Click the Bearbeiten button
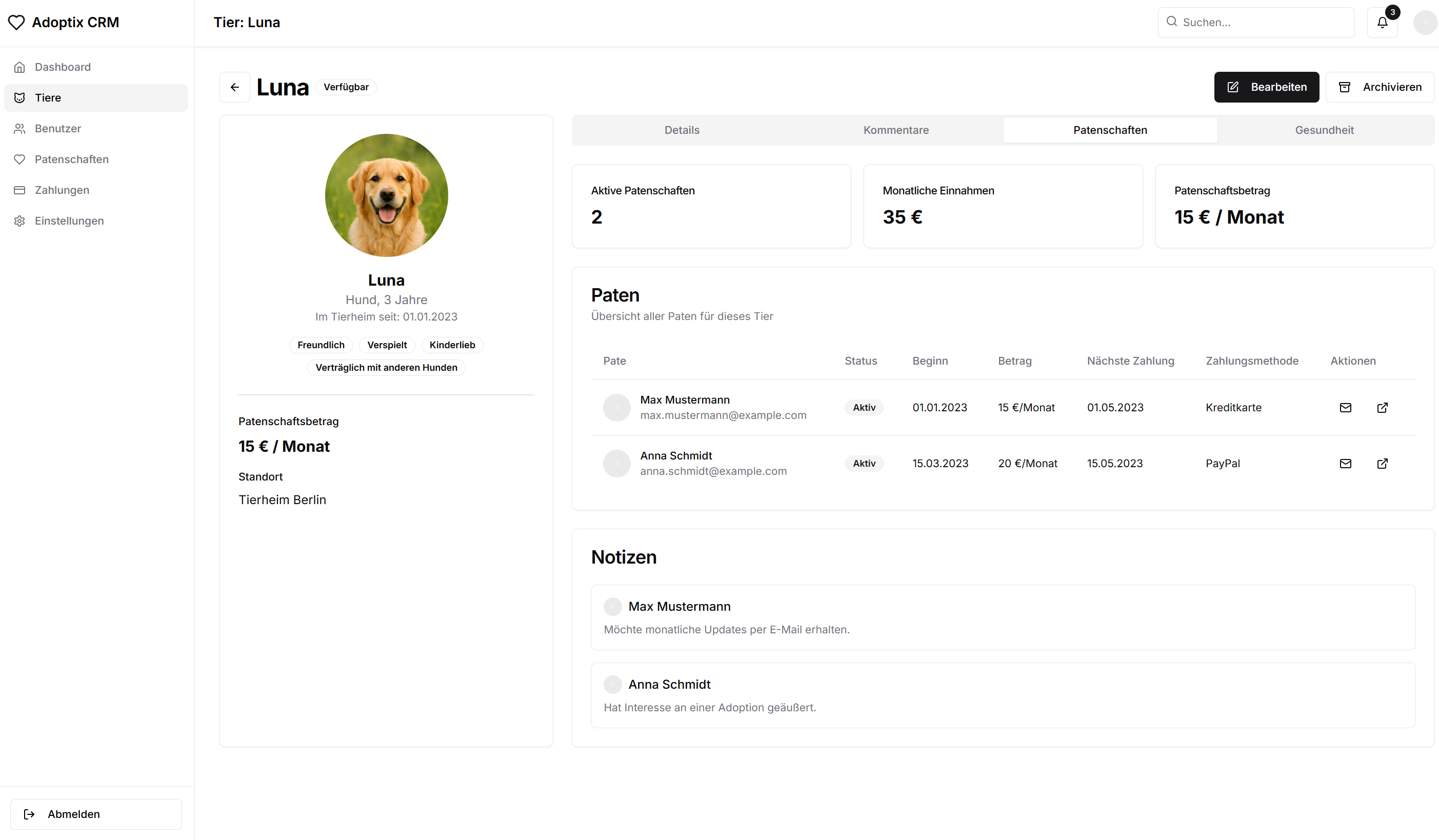Viewport: 1439px width, 840px height. pyautogui.click(x=1267, y=87)
